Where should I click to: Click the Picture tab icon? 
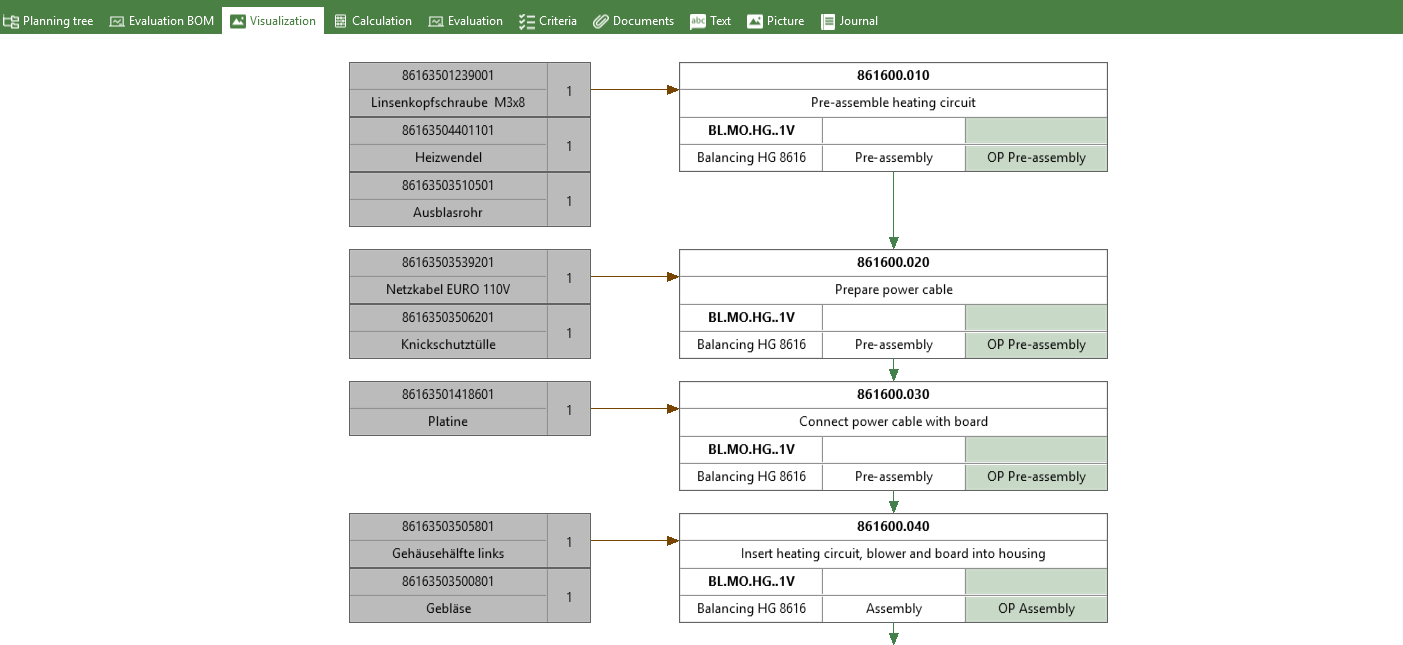tap(755, 21)
